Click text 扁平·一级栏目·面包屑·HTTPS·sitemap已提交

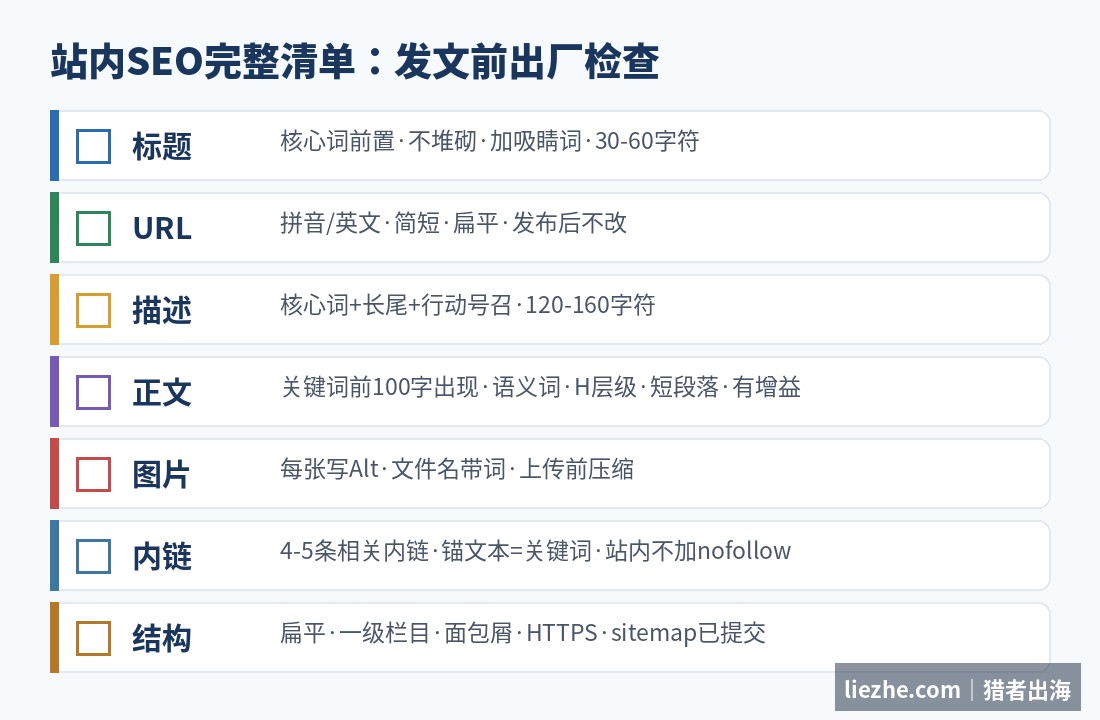coord(523,634)
